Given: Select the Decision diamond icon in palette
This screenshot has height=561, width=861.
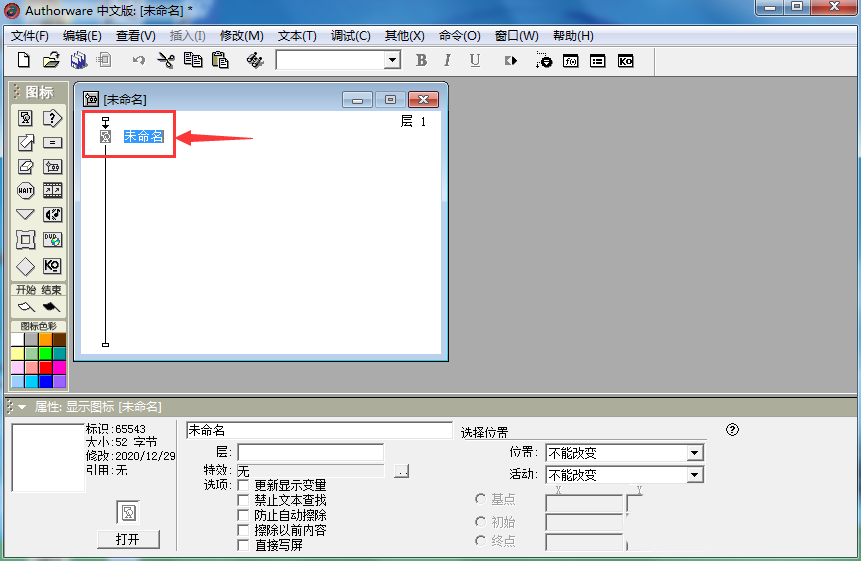Looking at the screenshot, I should coord(25,267).
